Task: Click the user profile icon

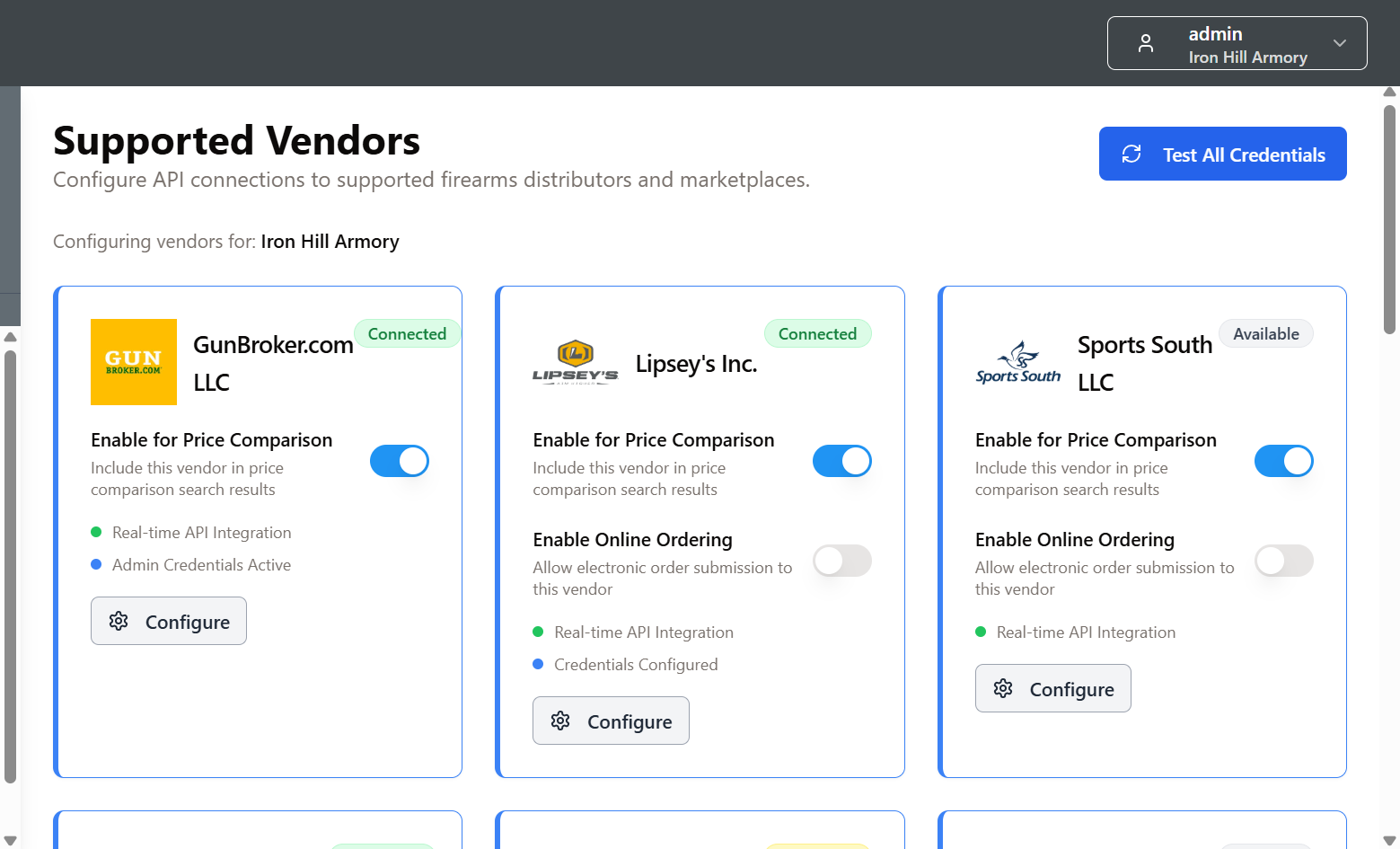Action: point(1146,43)
